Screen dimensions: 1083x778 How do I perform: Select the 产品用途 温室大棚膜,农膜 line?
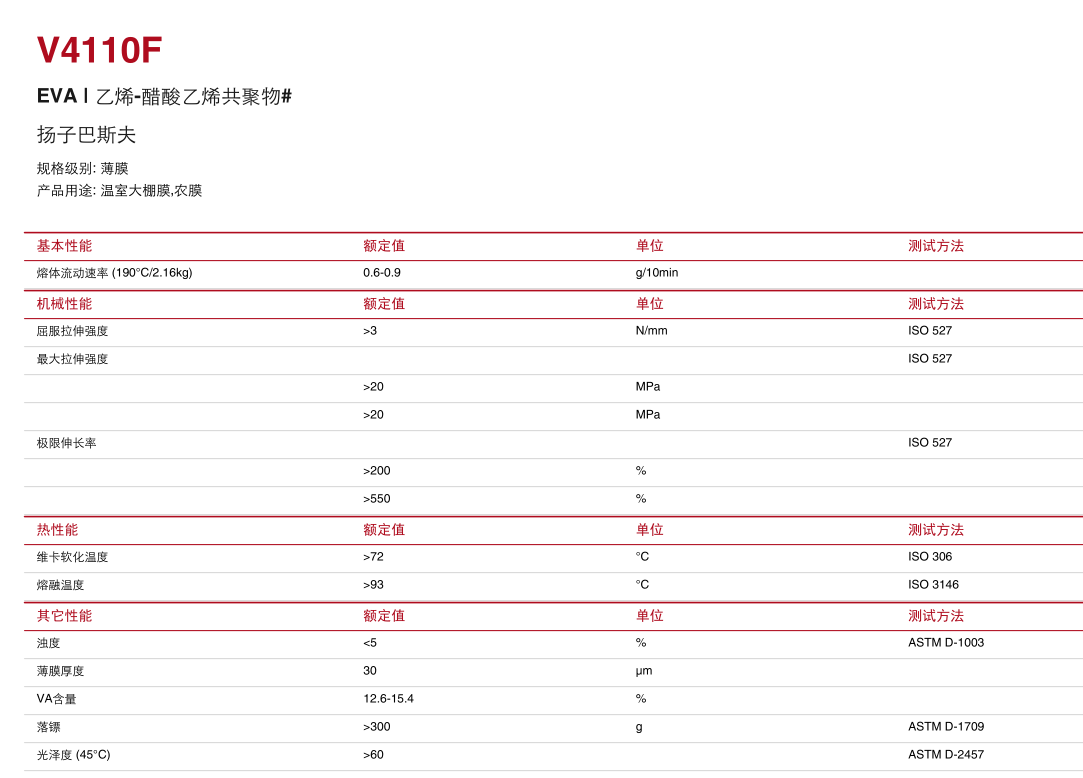pyautogui.click(x=119, y=190)
